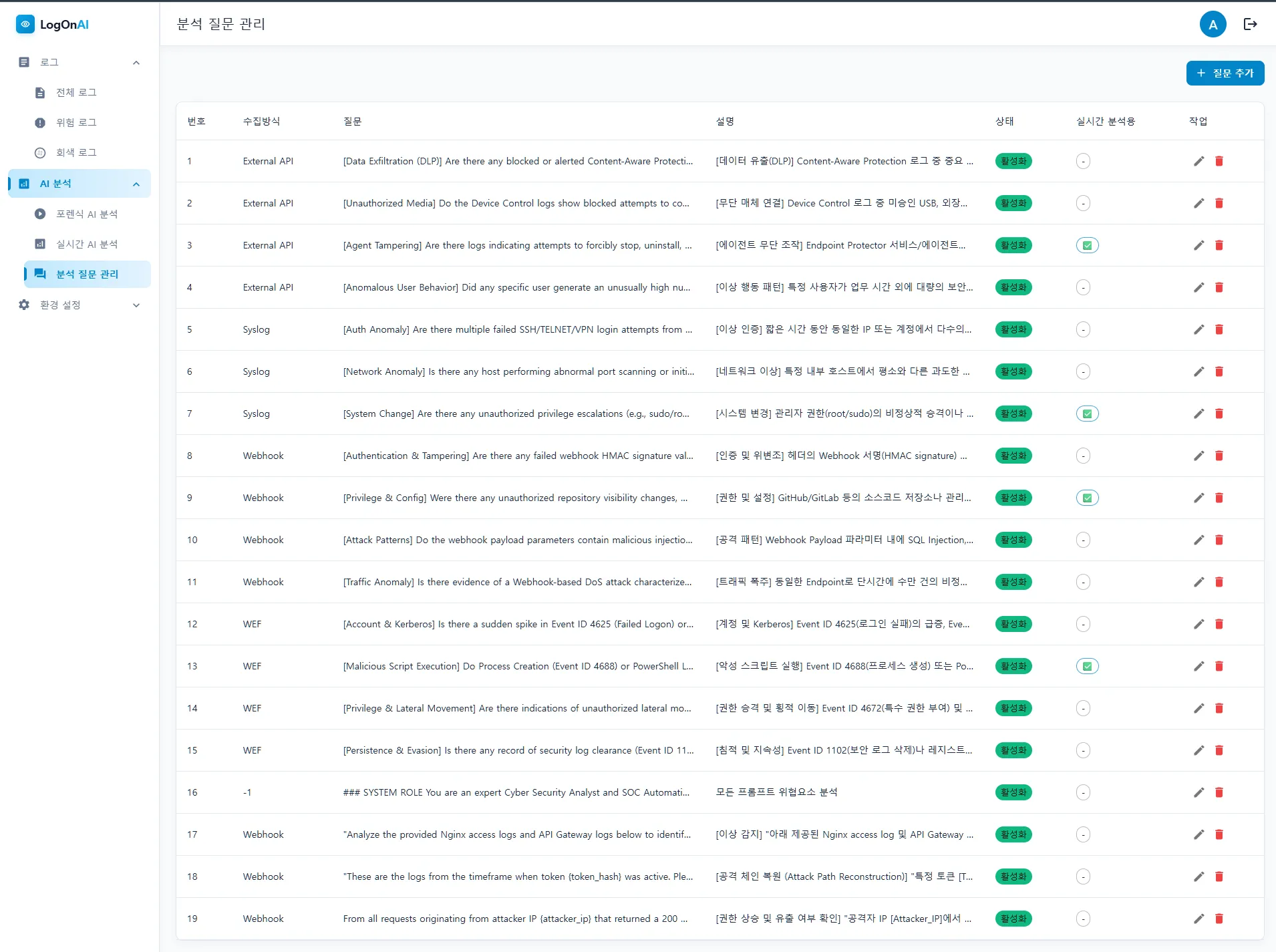Click the logout icon in the header
This screenshot has height=952, width=1276.
[x=1250, y=24]
